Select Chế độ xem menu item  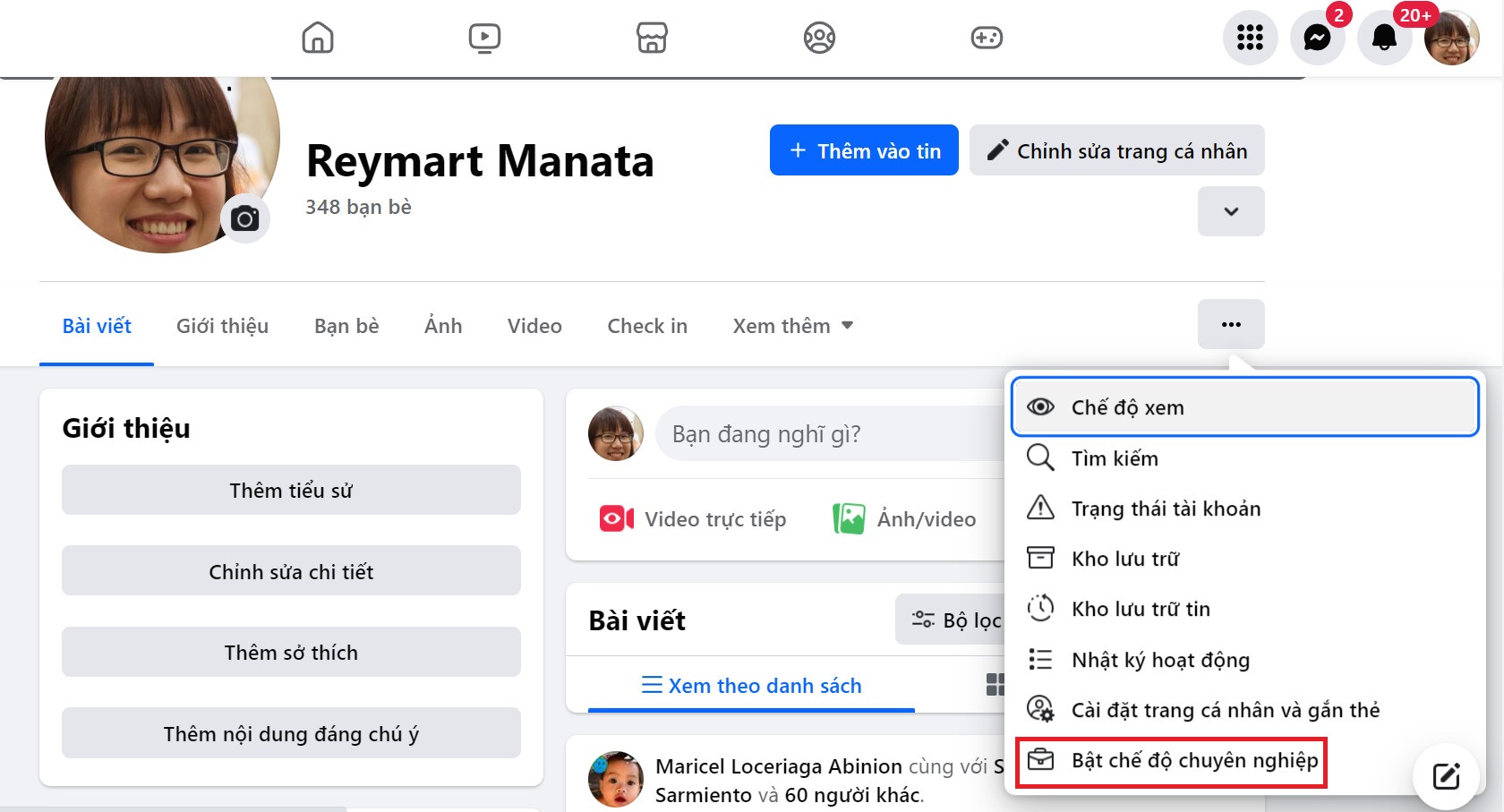click(x=1244, y=407)
